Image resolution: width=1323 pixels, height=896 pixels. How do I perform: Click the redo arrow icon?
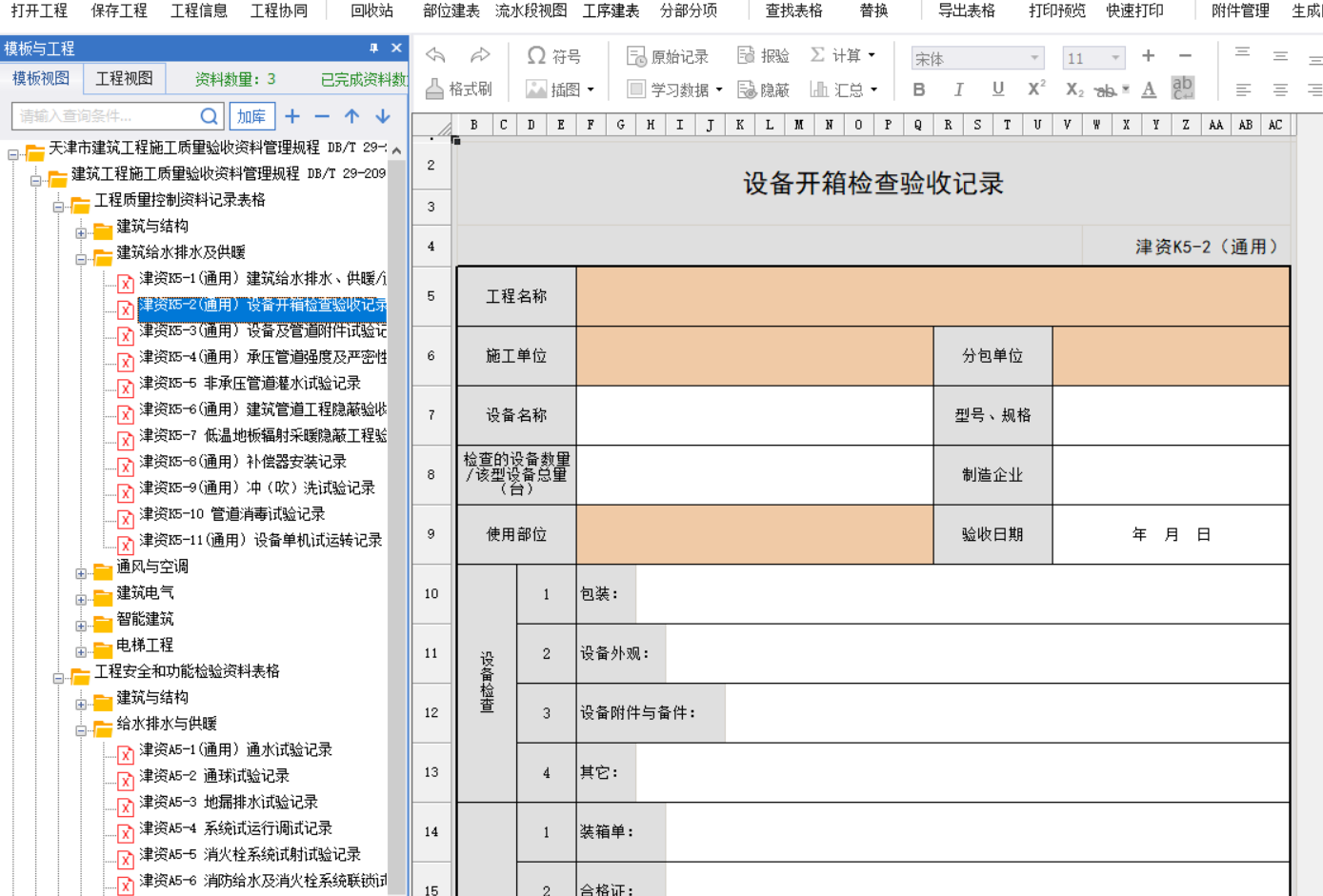tap(480, 55)
